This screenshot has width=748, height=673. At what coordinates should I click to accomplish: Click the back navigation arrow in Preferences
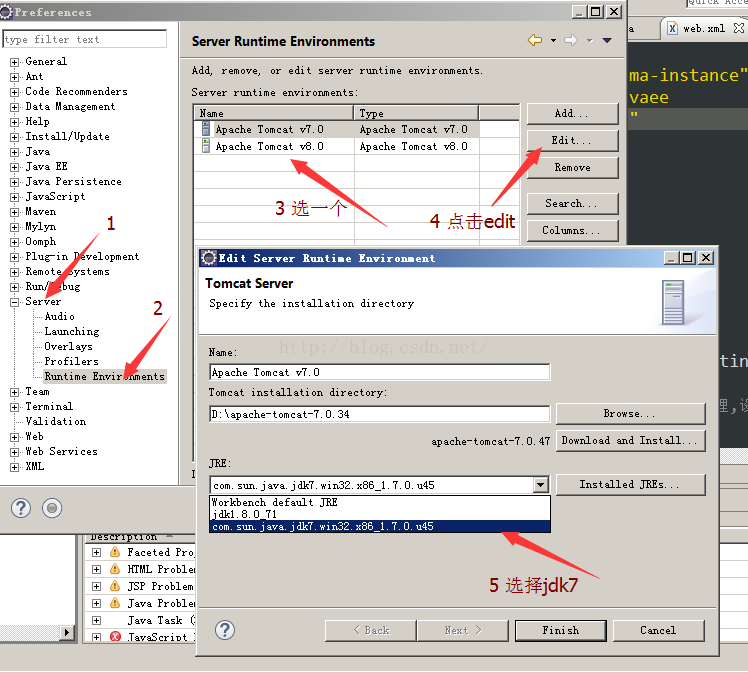tap(535, 41)
